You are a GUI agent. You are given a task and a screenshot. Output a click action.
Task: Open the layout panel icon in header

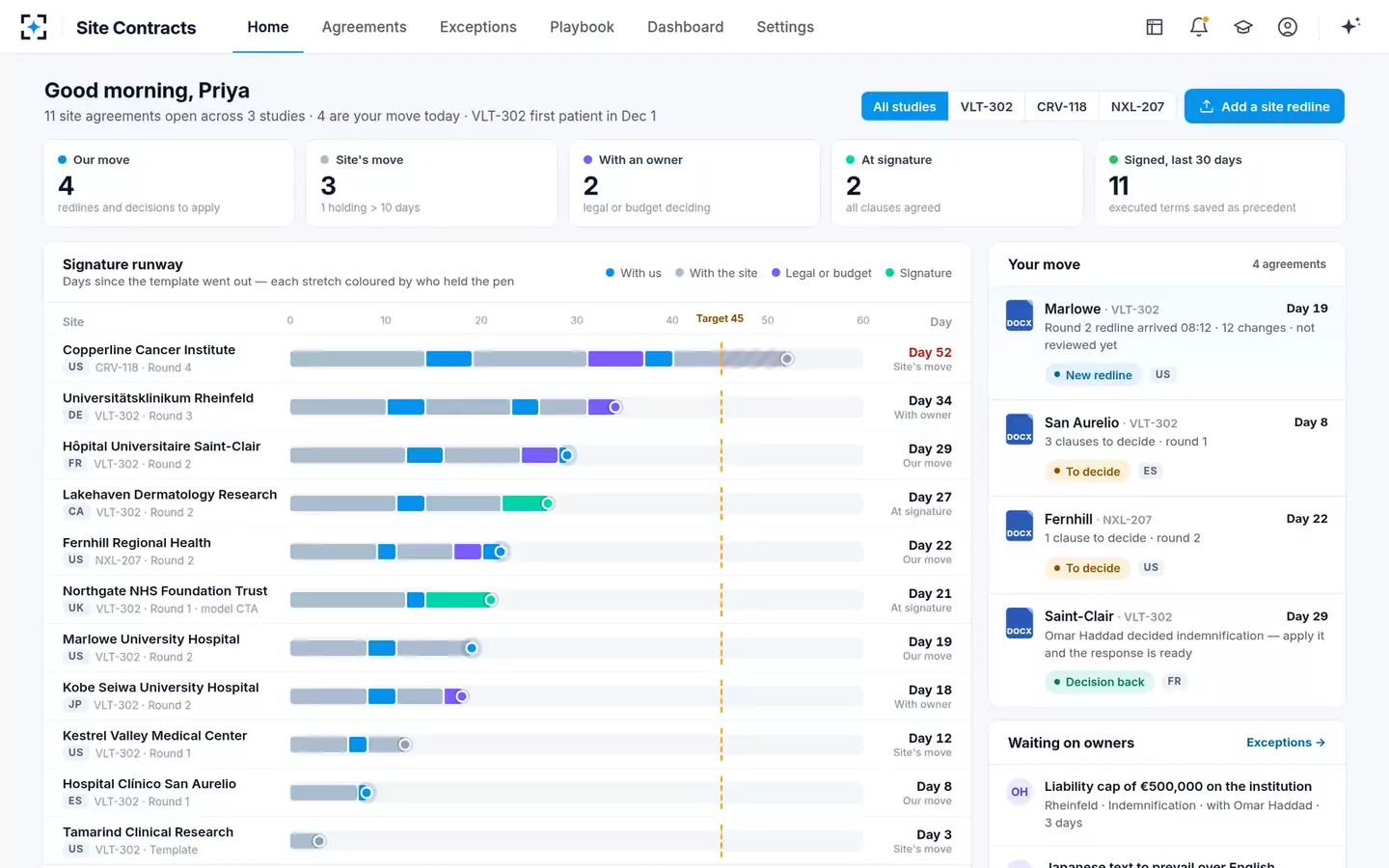[x=1155, y=27]
